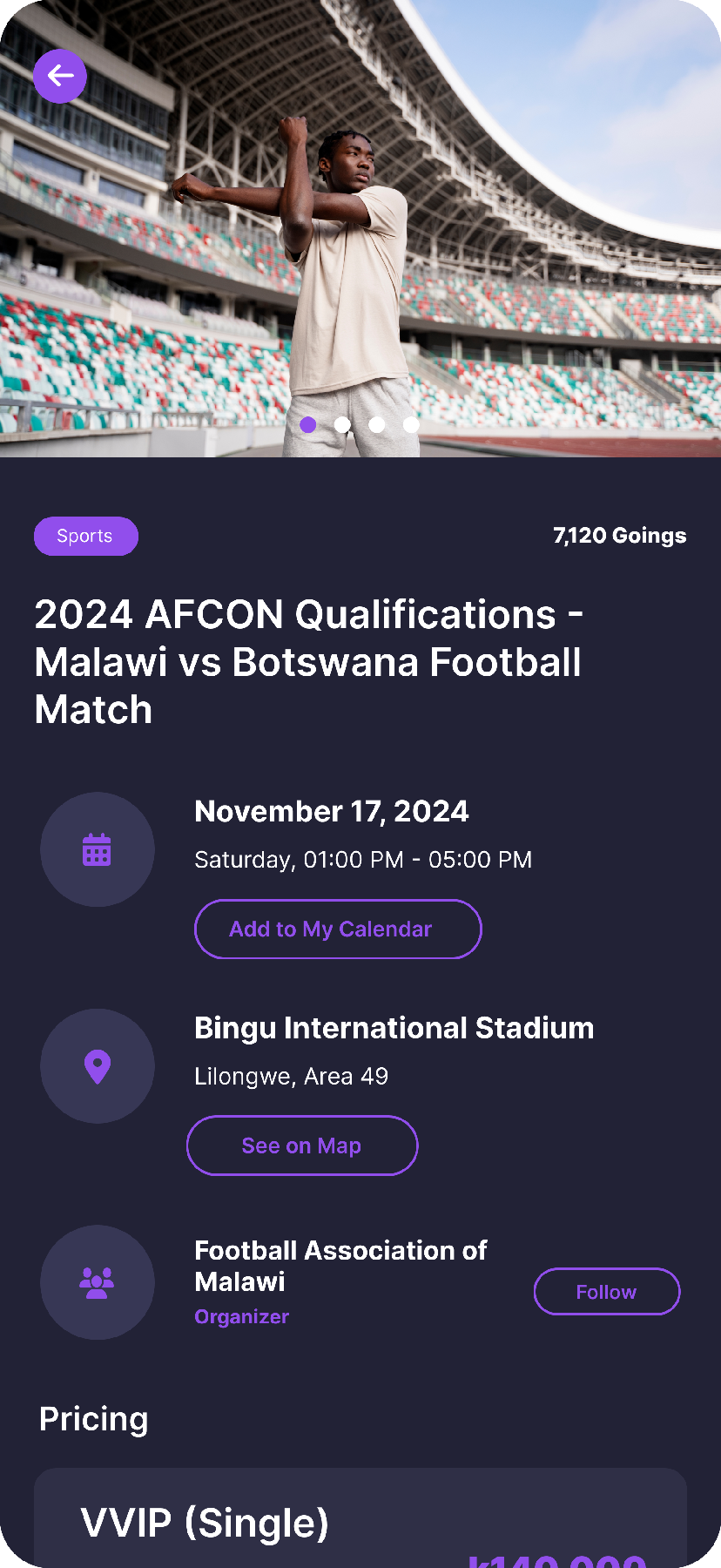The image size is (721, 1568).
Task: Select the third carousel dot indicator
Action: click(377, 424)
